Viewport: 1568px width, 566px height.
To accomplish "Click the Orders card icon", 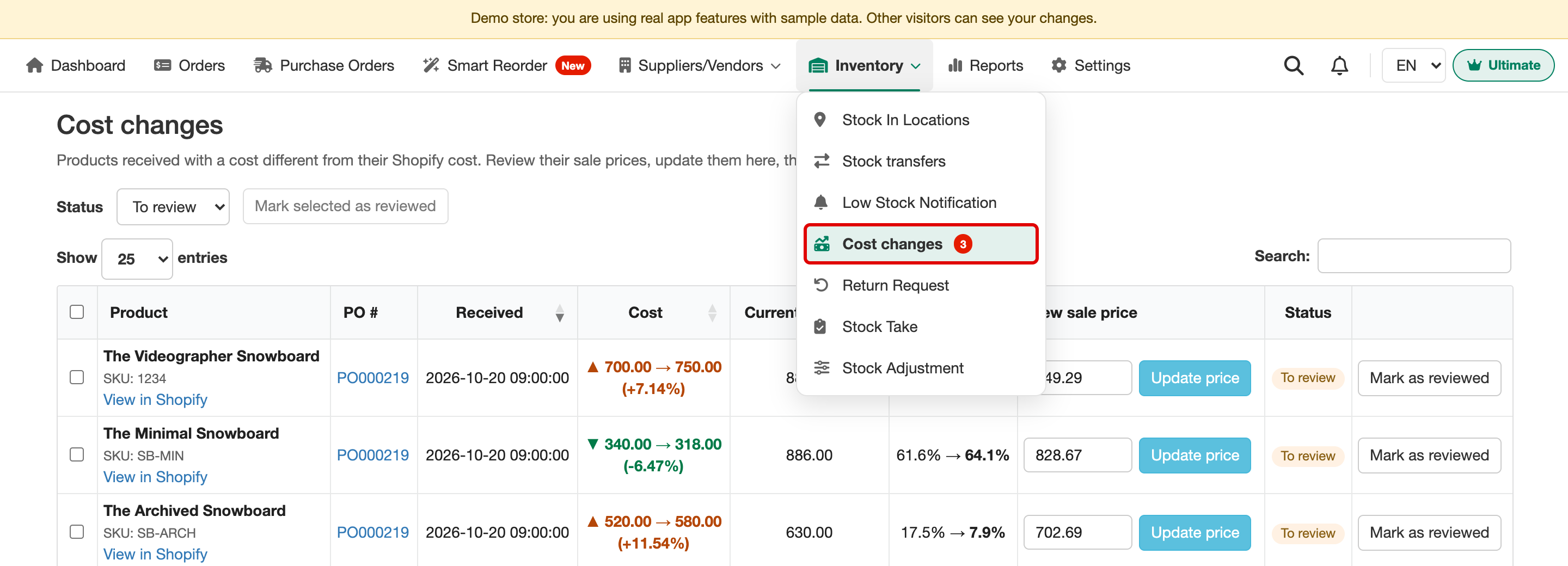I will pos(162,65).
